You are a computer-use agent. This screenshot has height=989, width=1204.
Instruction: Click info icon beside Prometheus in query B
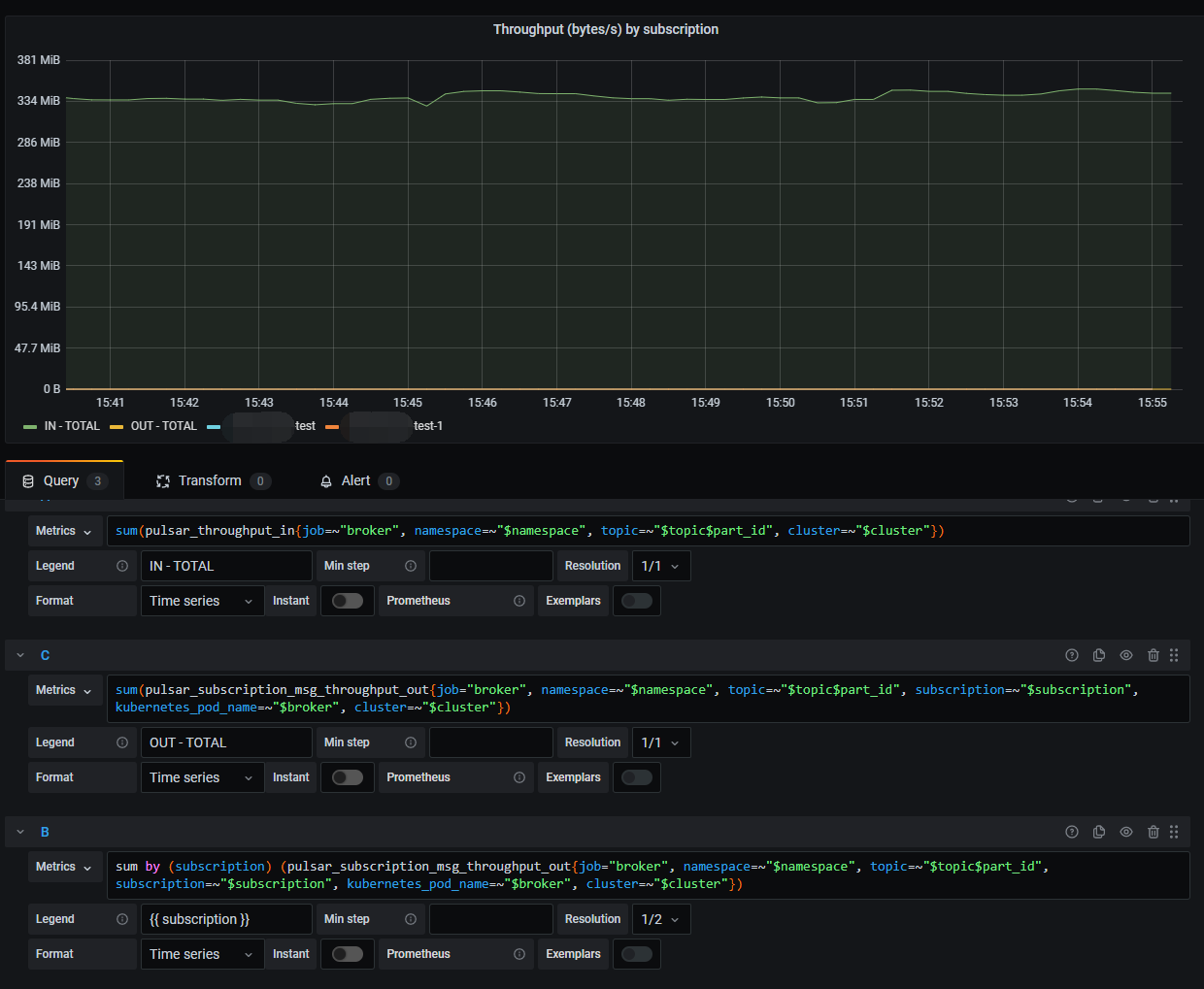519,954
